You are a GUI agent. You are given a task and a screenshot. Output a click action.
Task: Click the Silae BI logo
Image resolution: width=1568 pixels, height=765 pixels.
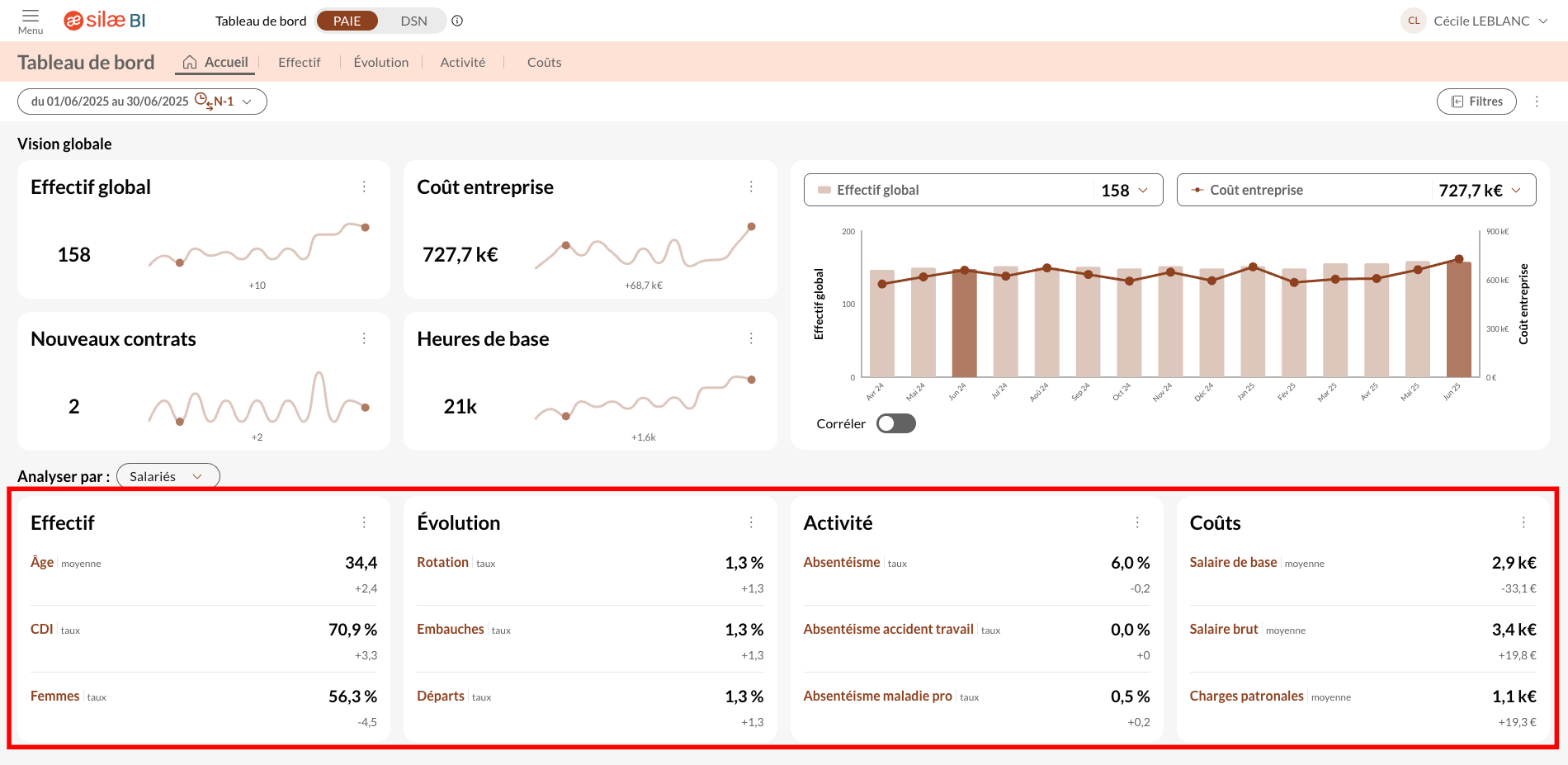point(105,21)
